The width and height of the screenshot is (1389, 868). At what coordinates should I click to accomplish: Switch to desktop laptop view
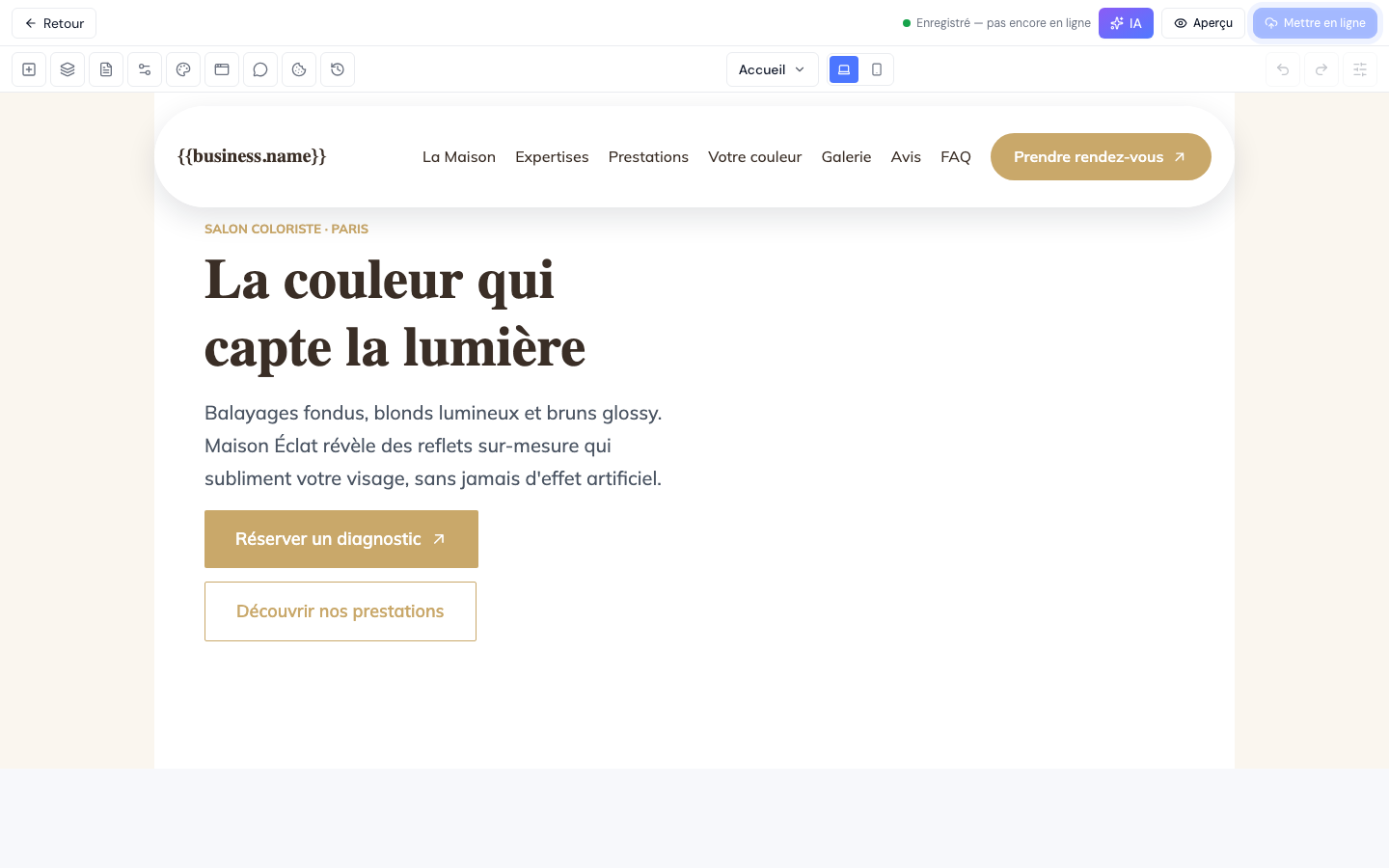click(844, 69)
